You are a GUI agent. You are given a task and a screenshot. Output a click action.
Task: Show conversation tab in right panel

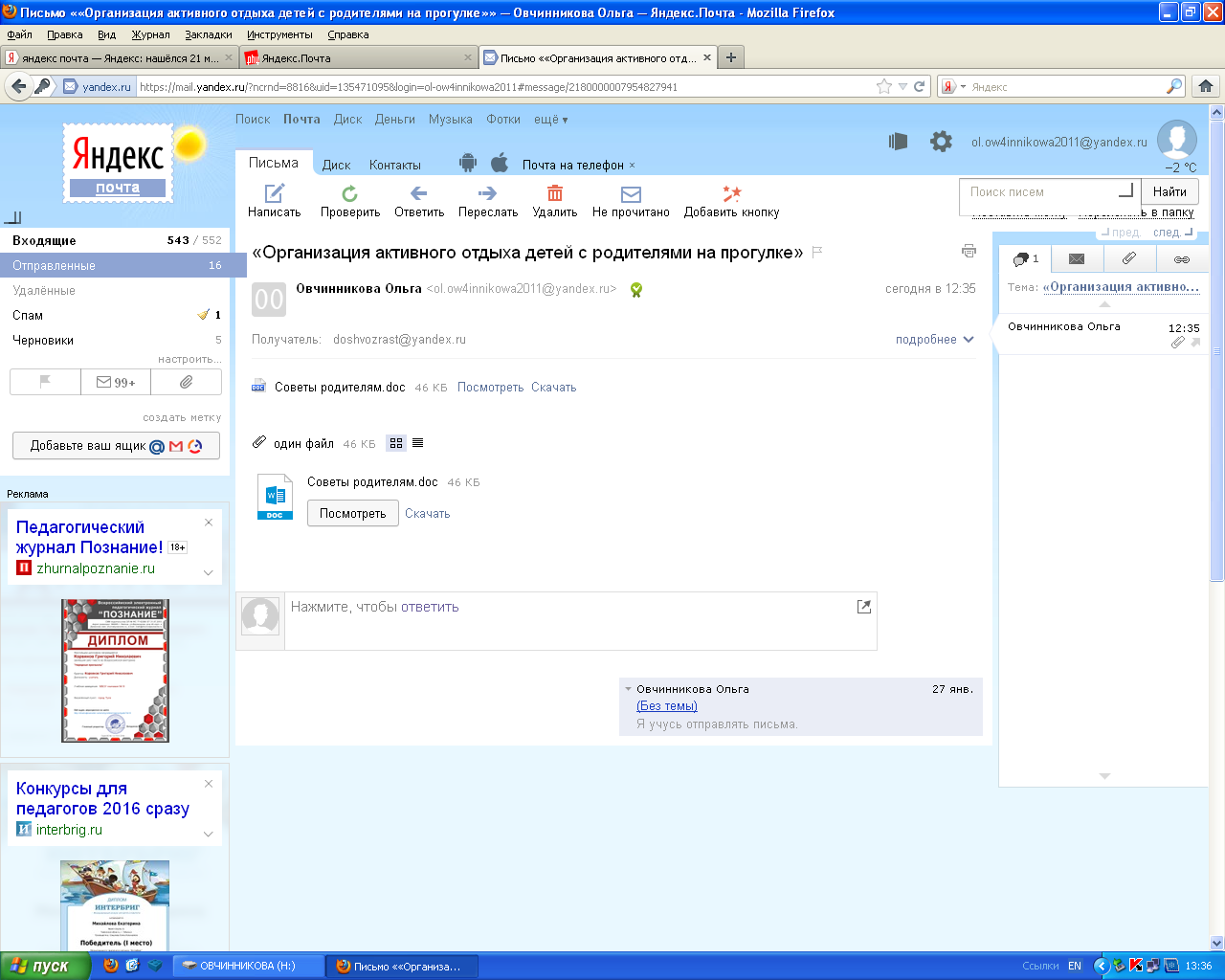click(1025, 258)
